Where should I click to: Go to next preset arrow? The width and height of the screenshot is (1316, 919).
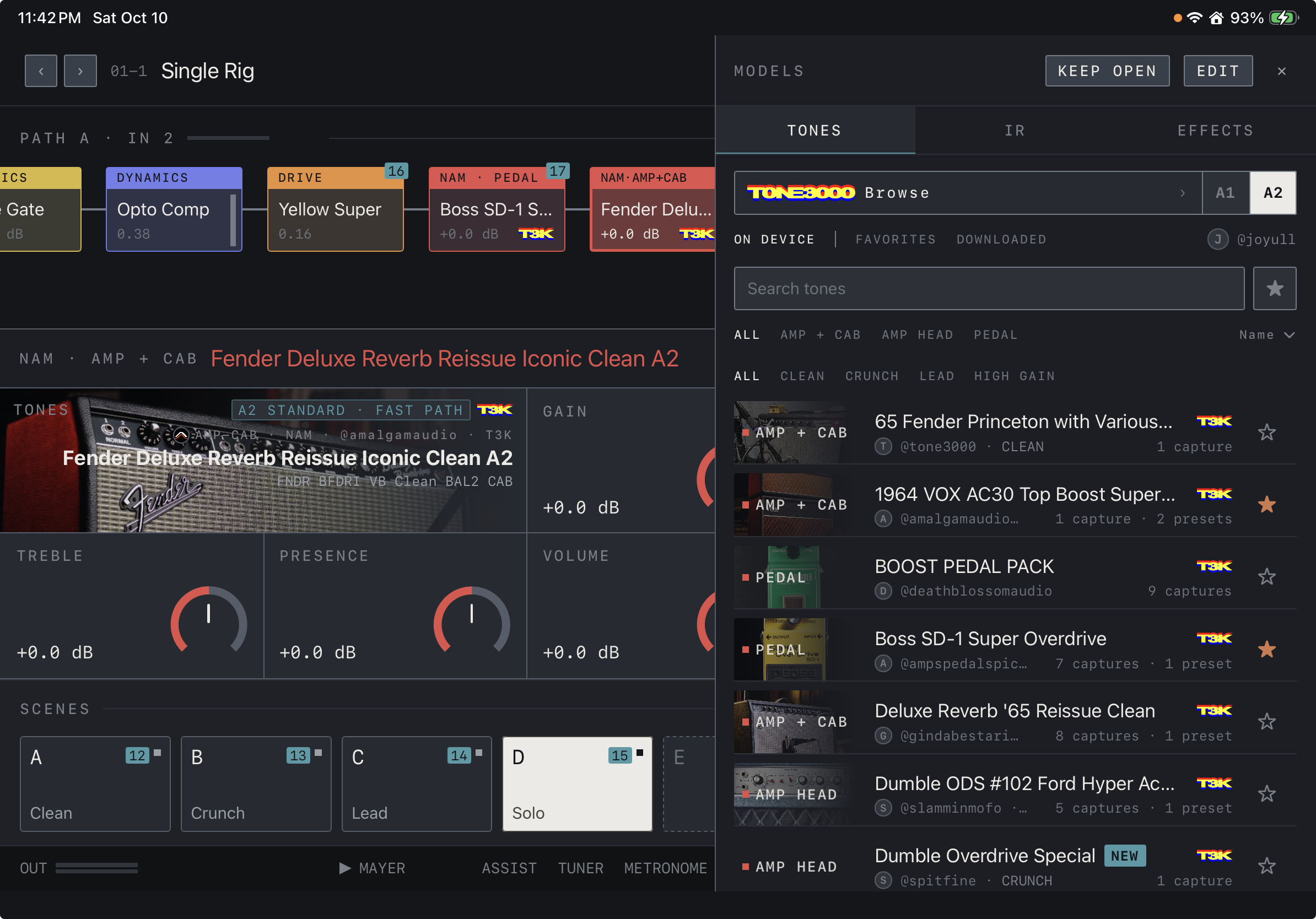pos(80,71)
